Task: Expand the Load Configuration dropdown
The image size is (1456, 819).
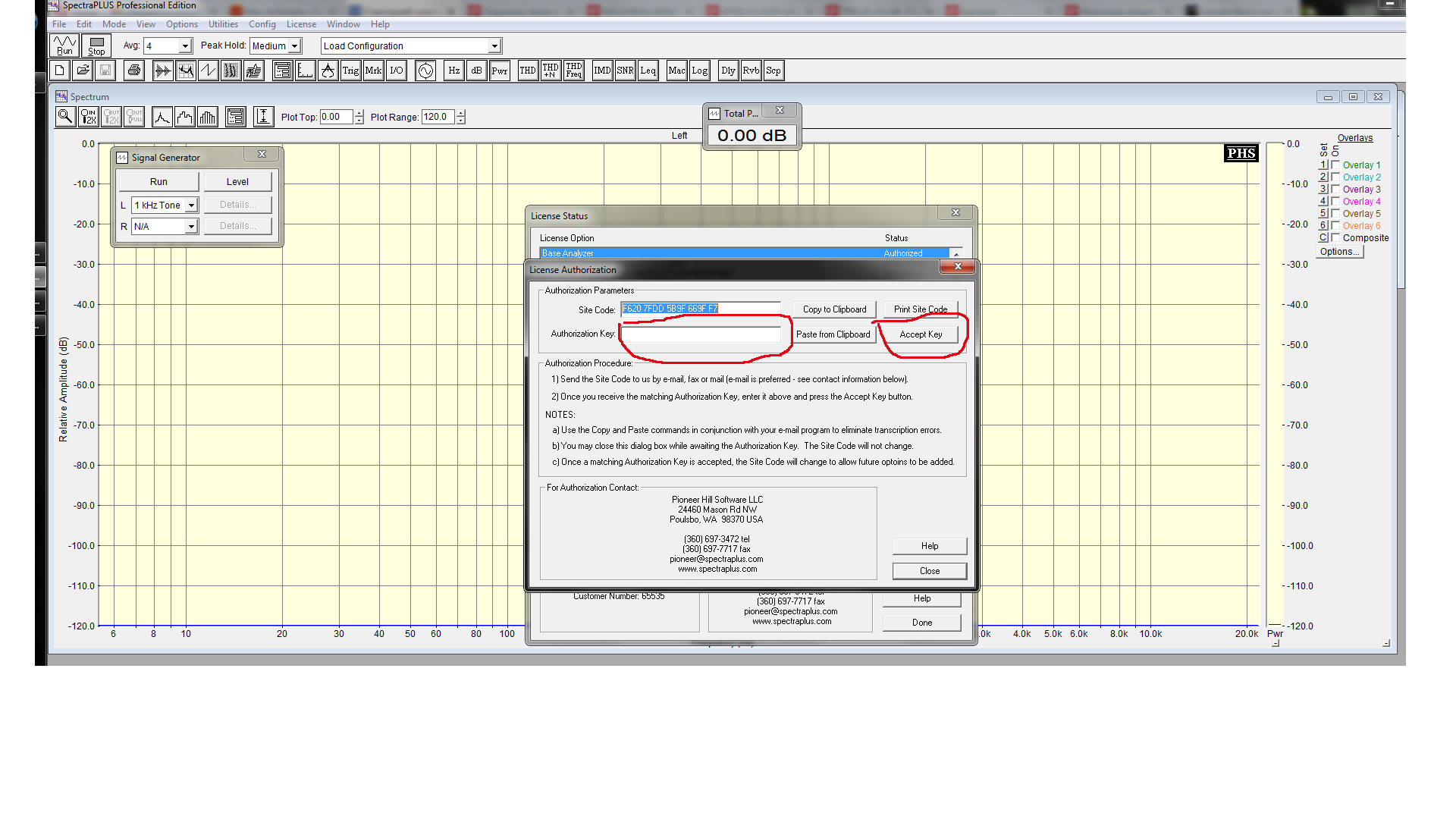Action: coord(494,46)
